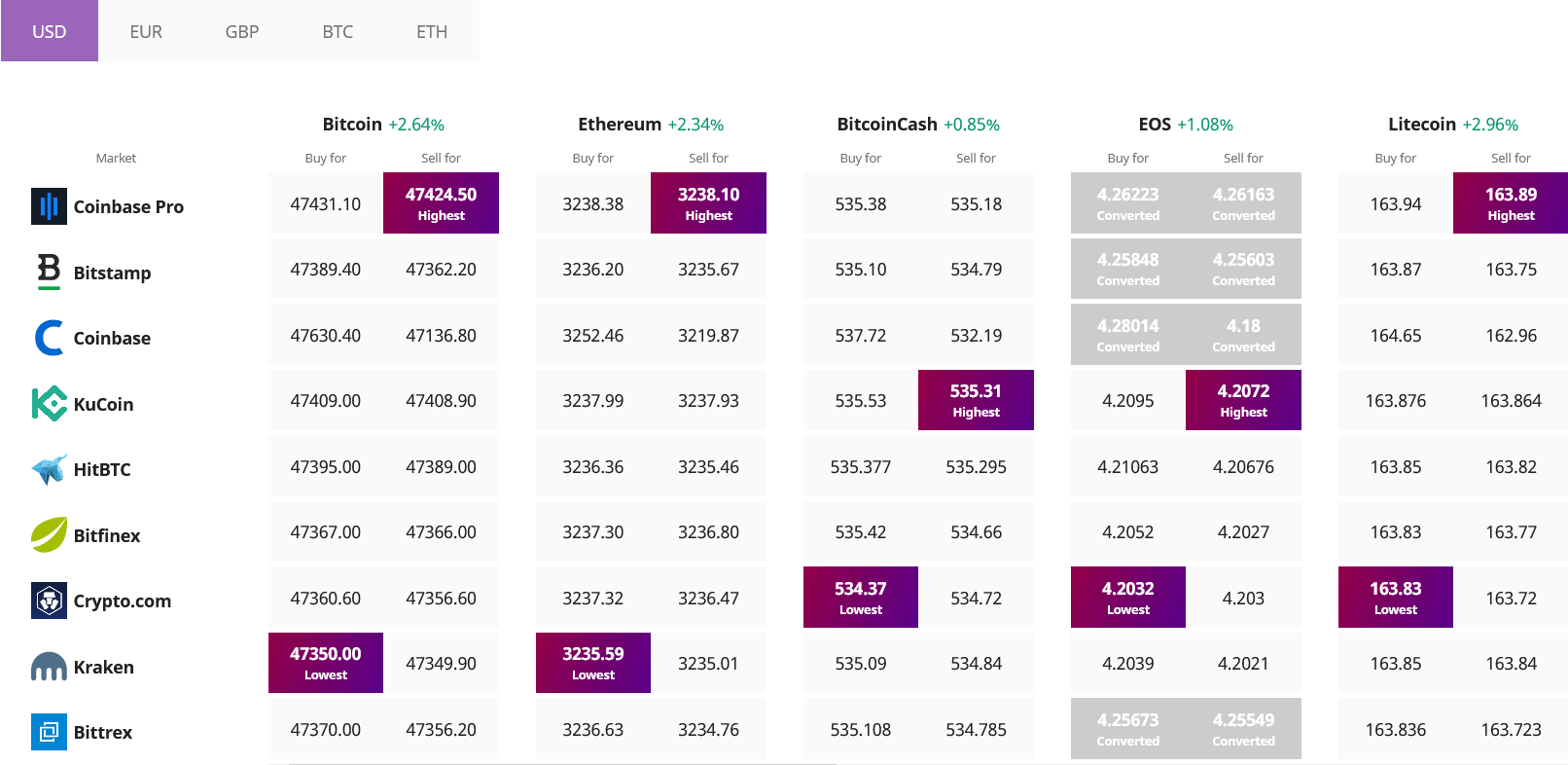Click the Crypto.com logo icon
This screenshot has width=1568, height=765.
pos(49,601)
